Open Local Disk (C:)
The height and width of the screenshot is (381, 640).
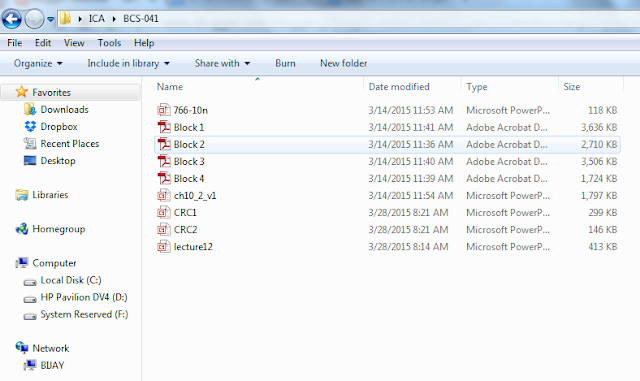click(x=71, y=280)
